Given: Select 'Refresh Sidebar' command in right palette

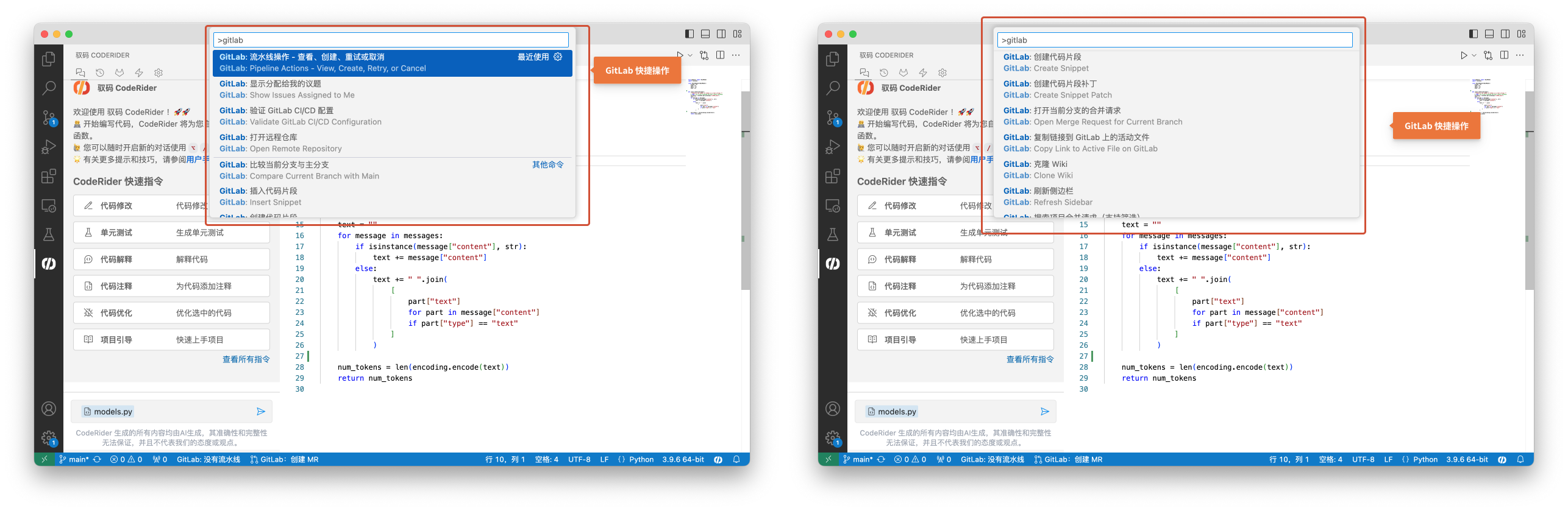Looking at the screenshot, I should pos(1176,197).
